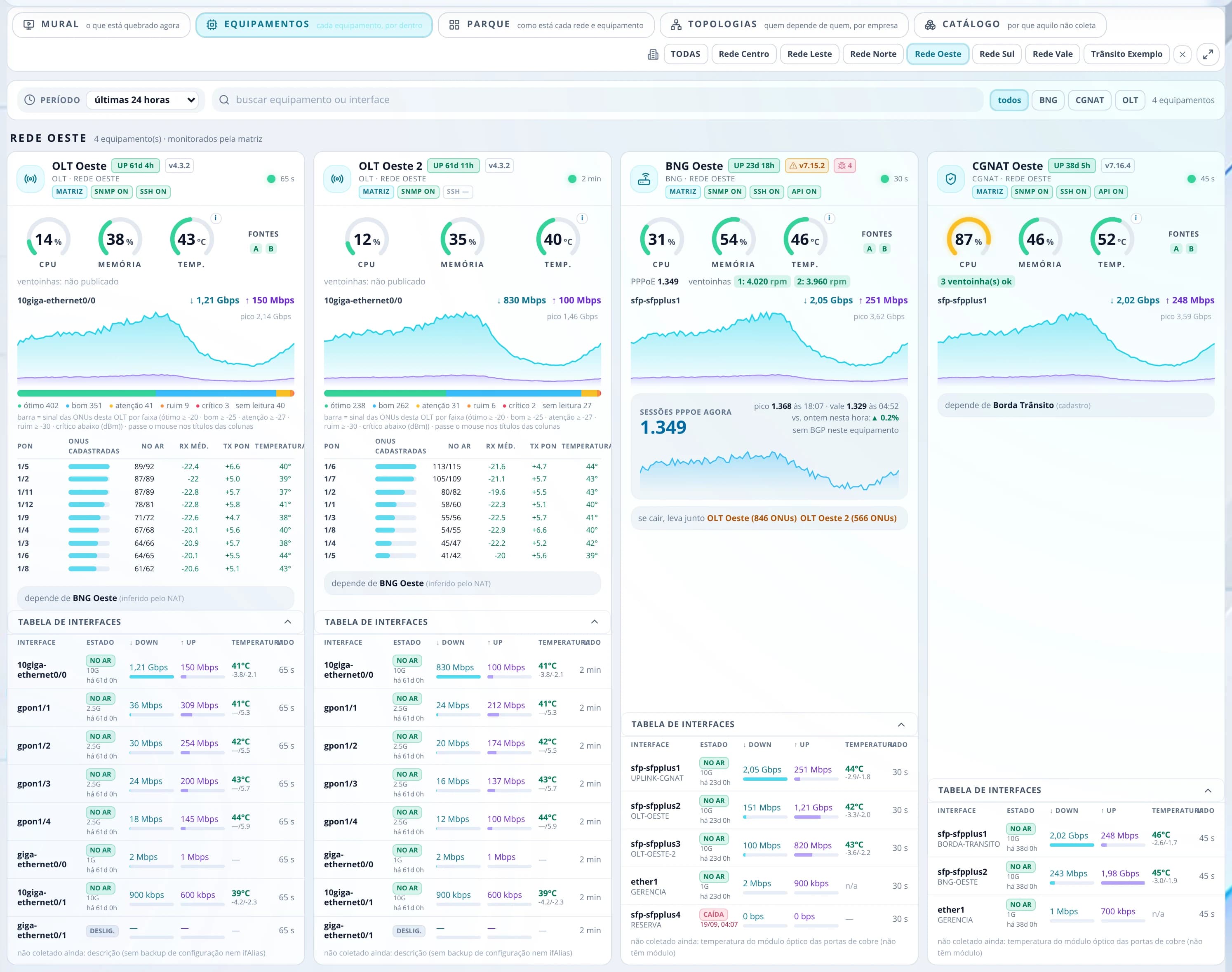Open info icon on CGNAT Oeste gauges
Image resolution: width=1232 pixels, height=972 pixels.
point(1136,218)
